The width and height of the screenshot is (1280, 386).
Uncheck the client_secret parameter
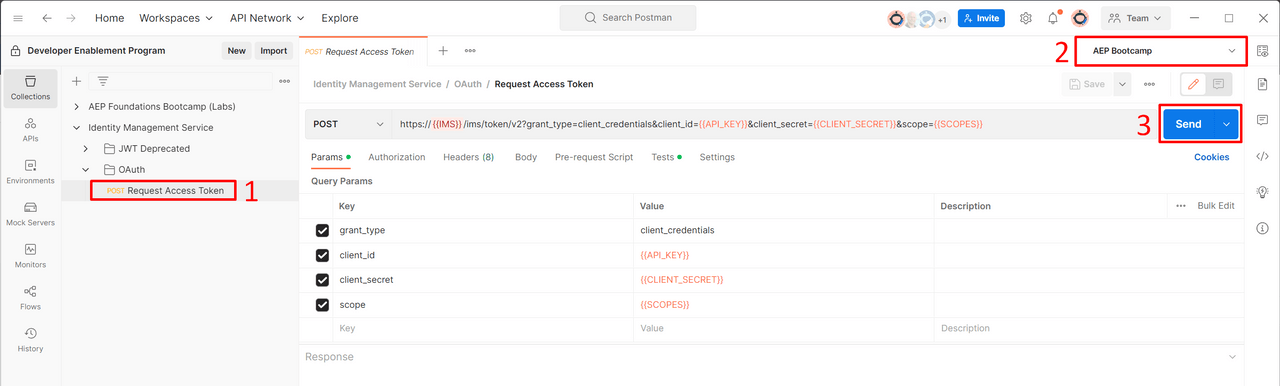pyautogui.click(x=322, y=280)
